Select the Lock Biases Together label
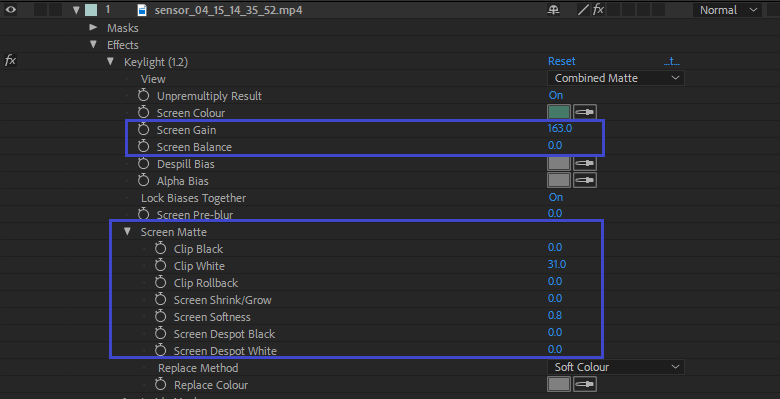Screen dimensions: 780x399 click(194, 198)
